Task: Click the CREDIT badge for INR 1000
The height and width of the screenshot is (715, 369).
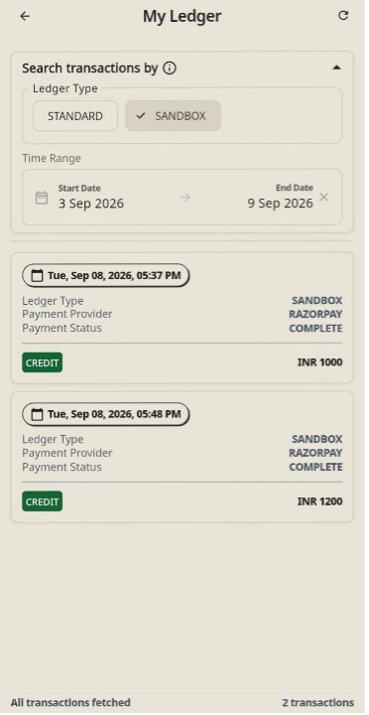Action: coord(42,363)
